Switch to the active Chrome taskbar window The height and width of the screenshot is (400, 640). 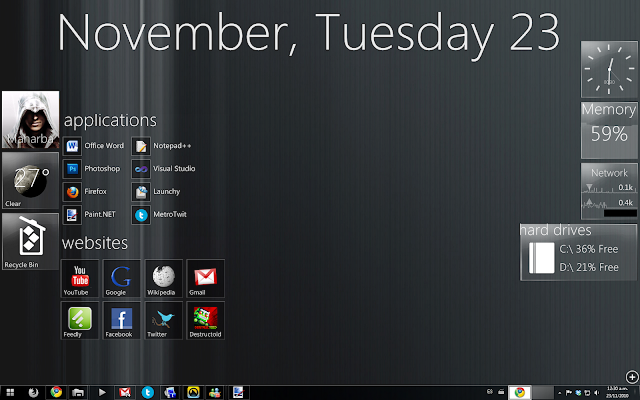coord(520,393)
